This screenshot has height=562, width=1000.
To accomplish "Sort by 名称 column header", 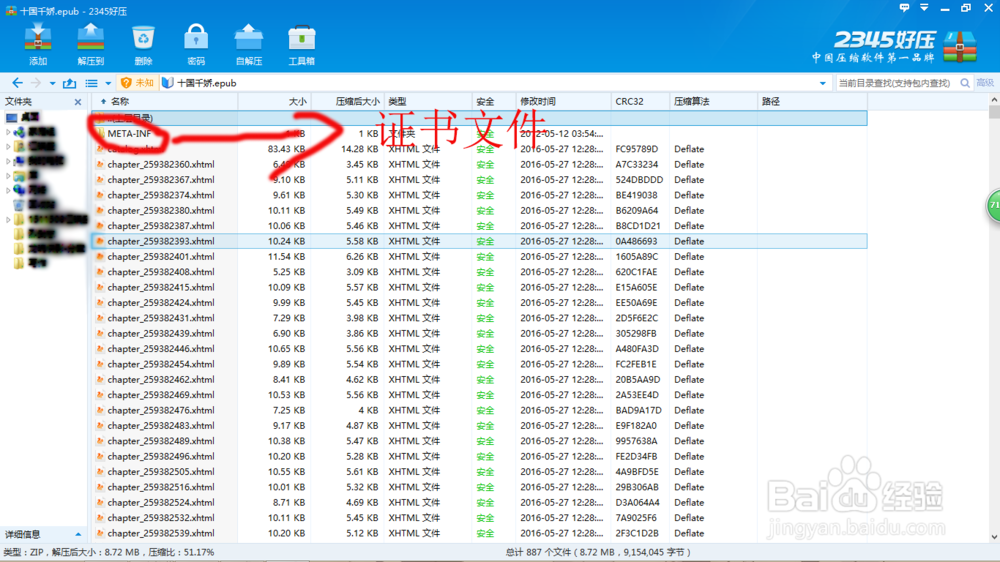I will [x=165, y=101].
